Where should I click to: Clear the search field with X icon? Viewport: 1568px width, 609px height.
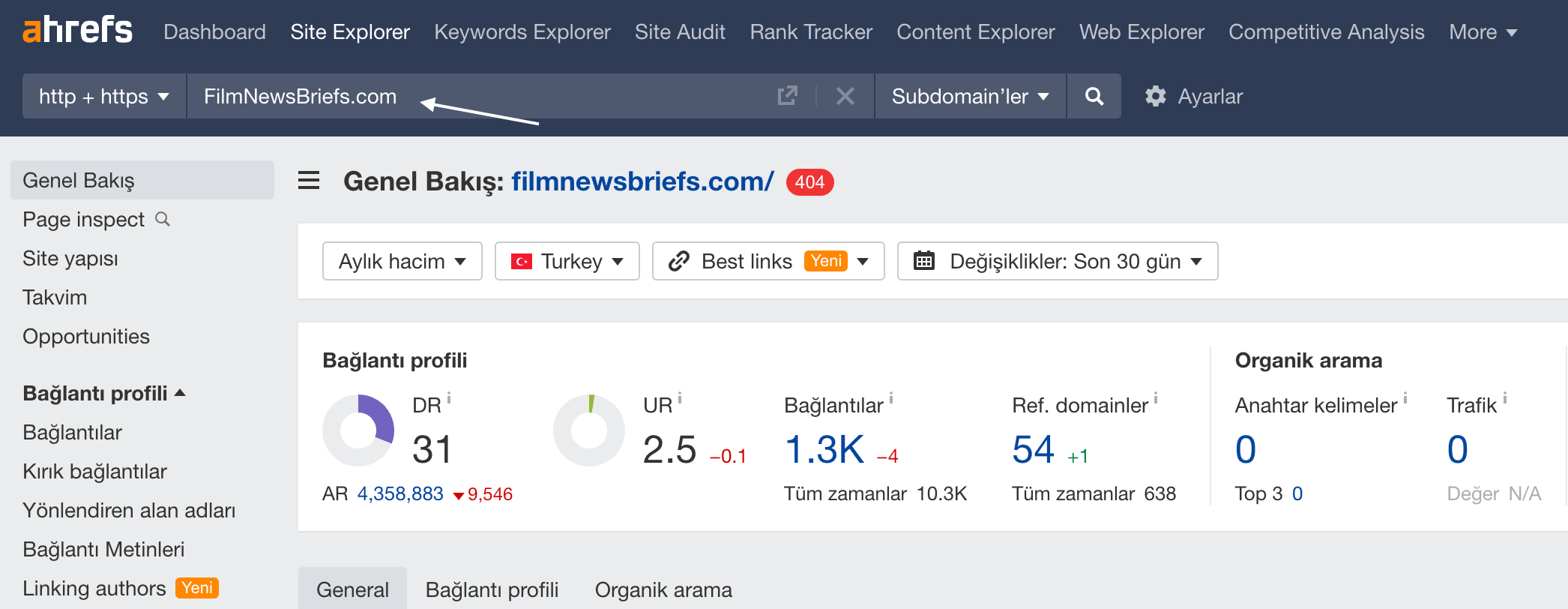coord(845,96)
